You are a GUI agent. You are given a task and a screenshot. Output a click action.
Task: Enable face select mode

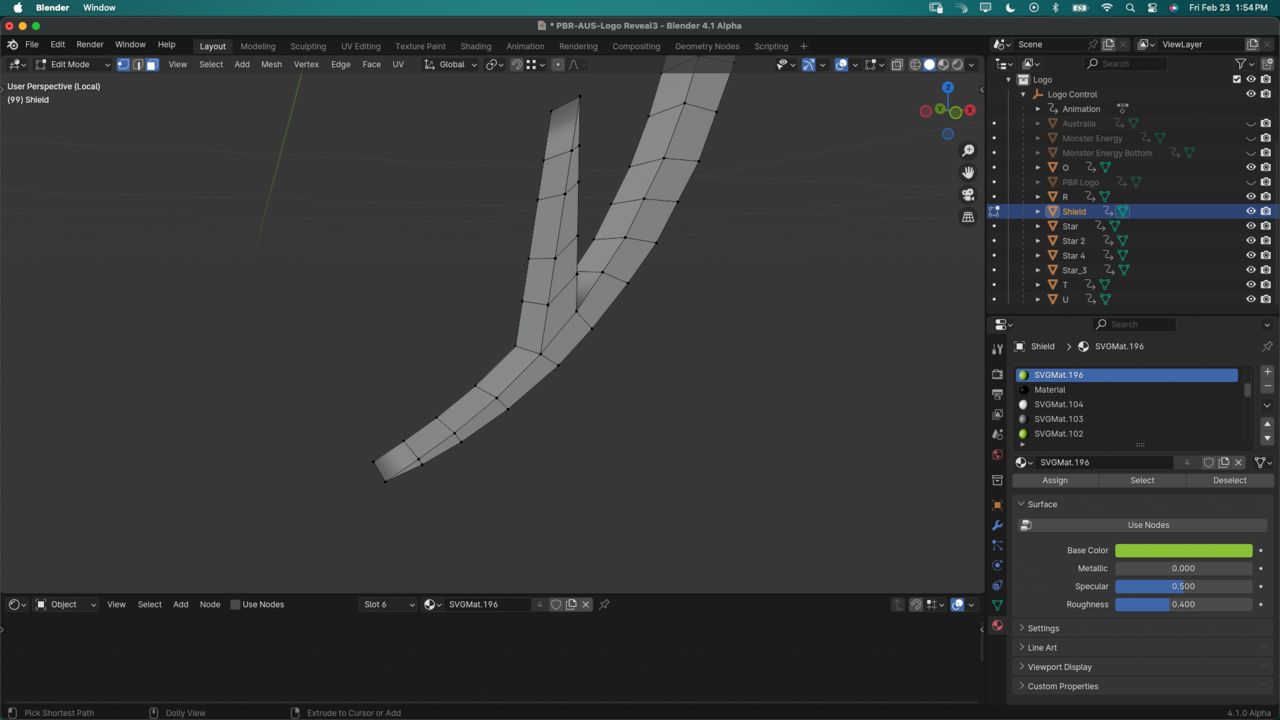pos(152,64)
